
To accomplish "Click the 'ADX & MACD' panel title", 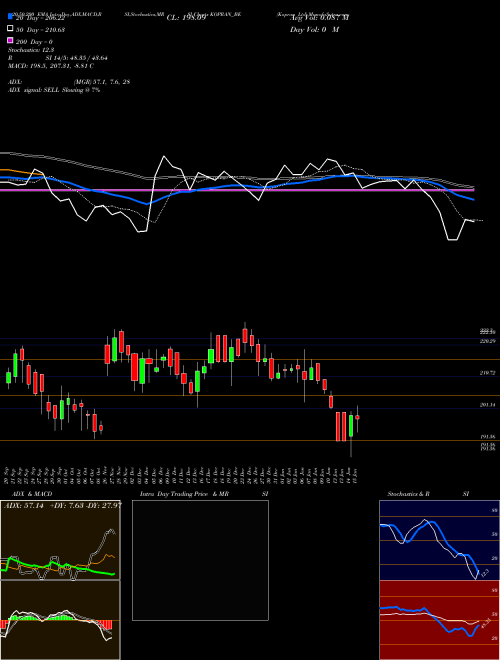I will pyautogui.click(x=32, y=494).
